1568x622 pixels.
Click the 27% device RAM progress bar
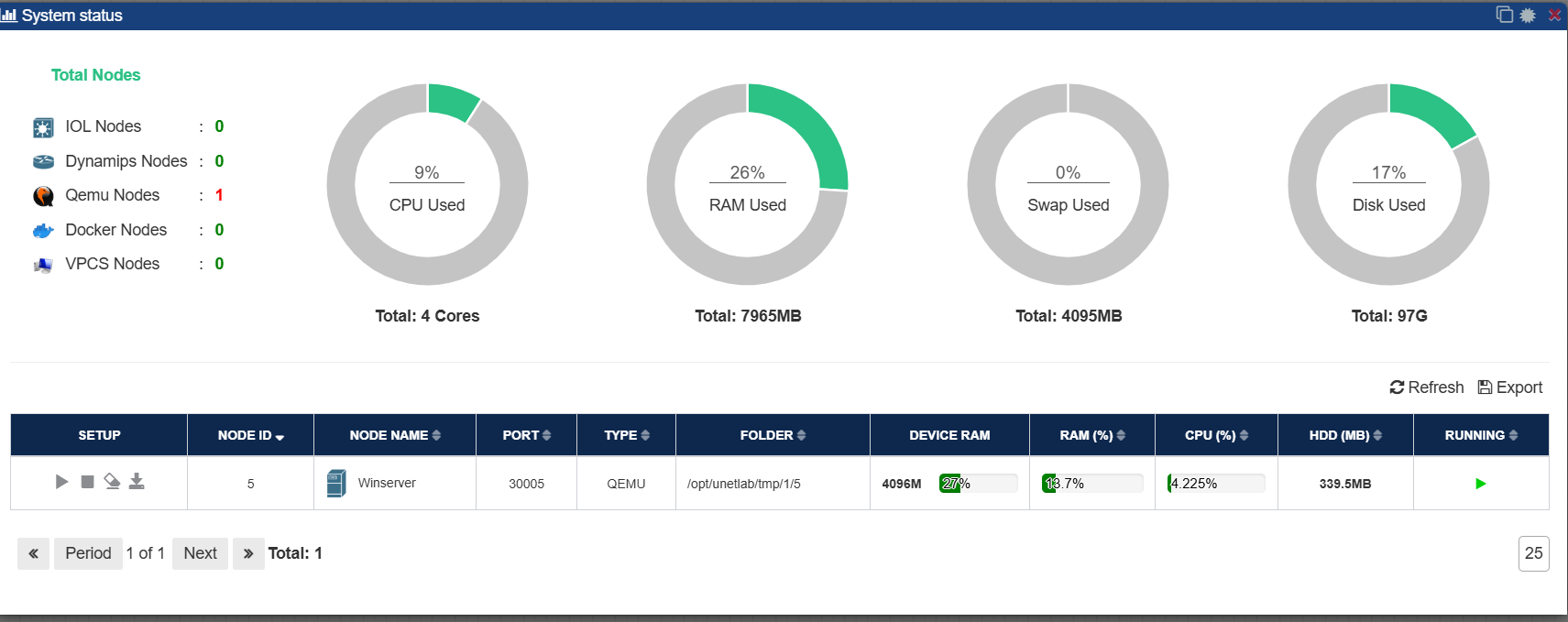tap(979, 484)
